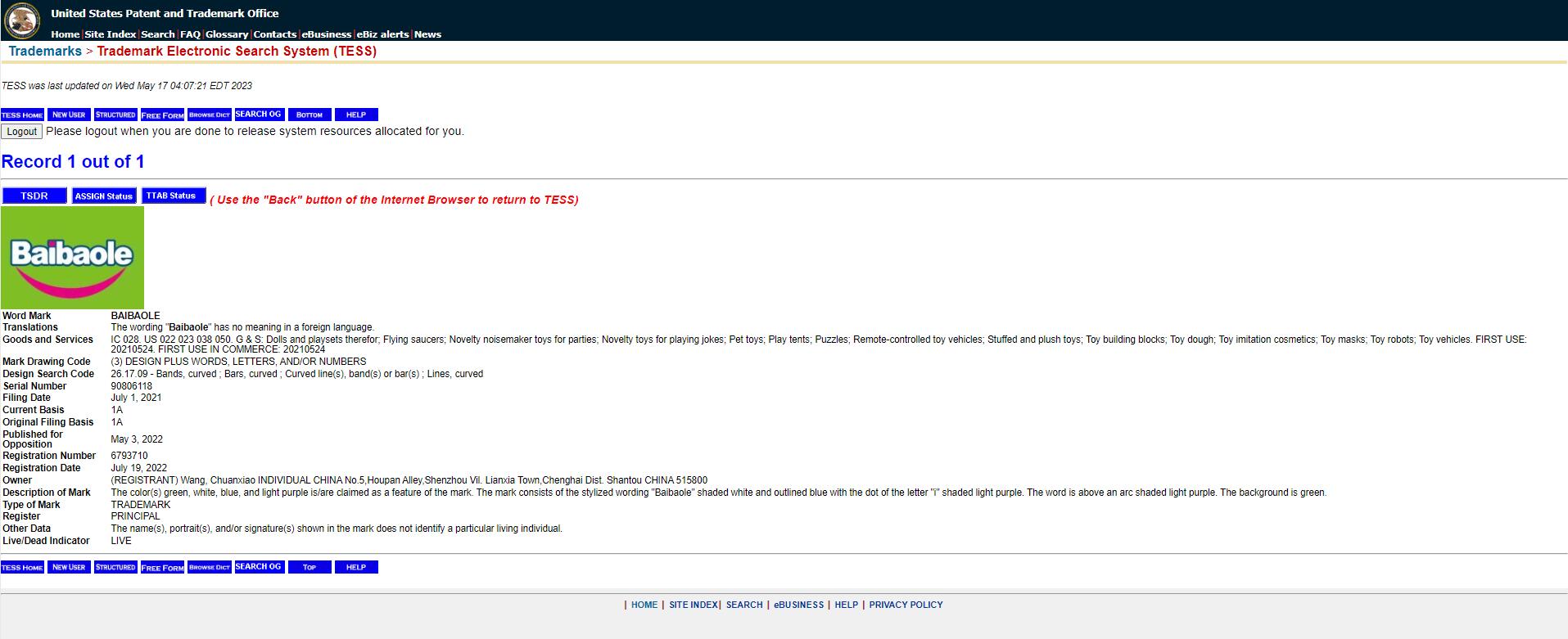This screenshot has width=1568, height=639.
Task: Click the USPTO seal logo
Action: pyautogui.click(x=22, y=20)
